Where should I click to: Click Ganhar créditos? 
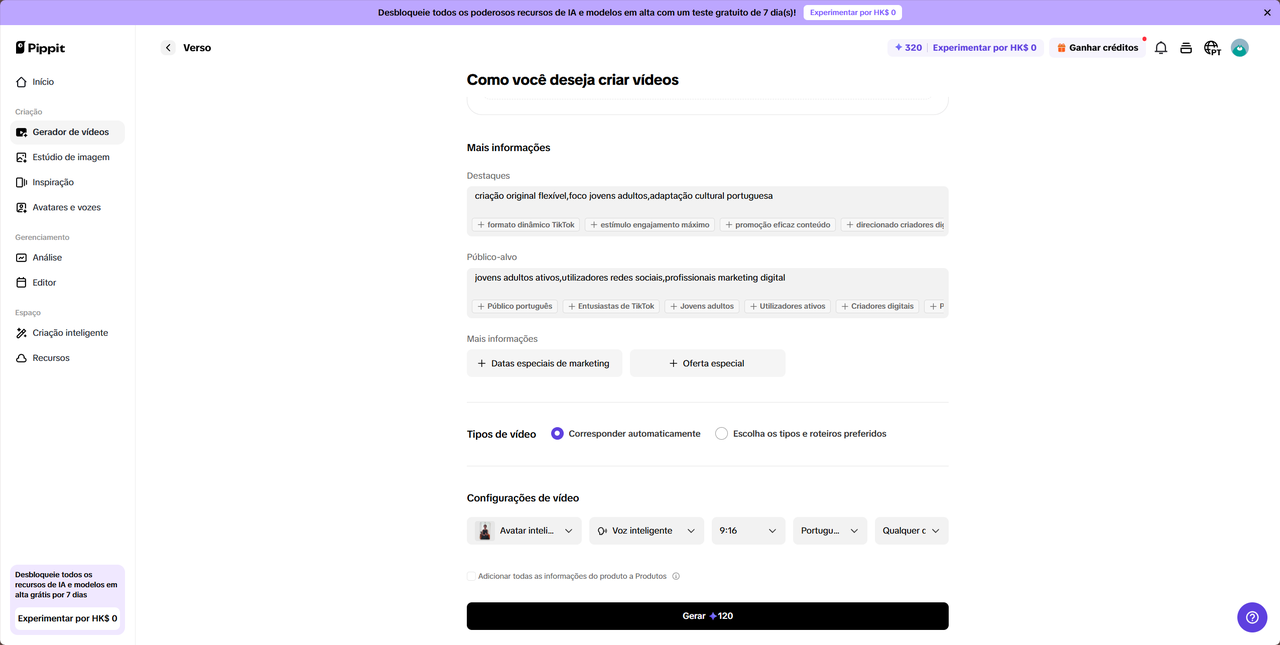1096,47
